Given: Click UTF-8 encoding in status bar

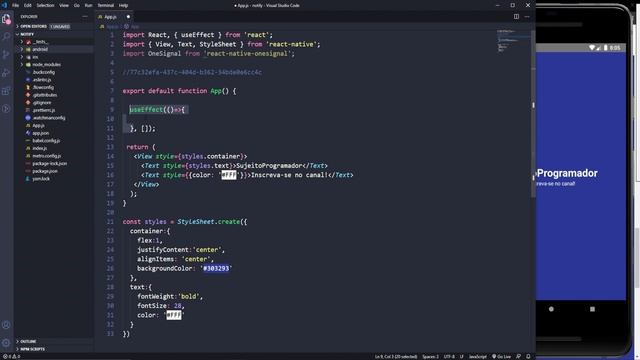Looking at the screenshot, I should point(449,356).
